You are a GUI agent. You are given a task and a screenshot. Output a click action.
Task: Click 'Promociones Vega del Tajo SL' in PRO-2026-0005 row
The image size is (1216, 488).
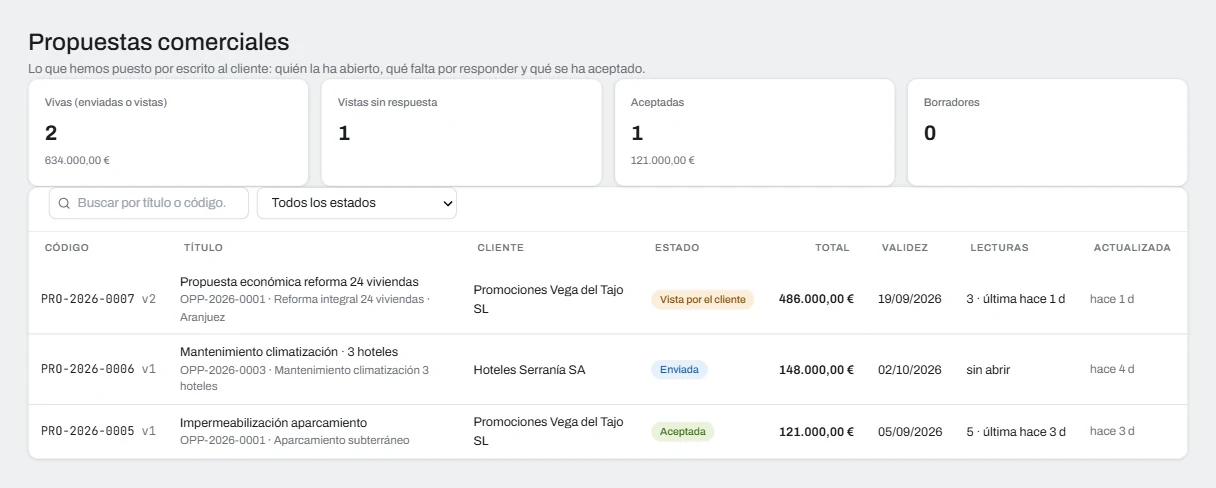(548, 431)
